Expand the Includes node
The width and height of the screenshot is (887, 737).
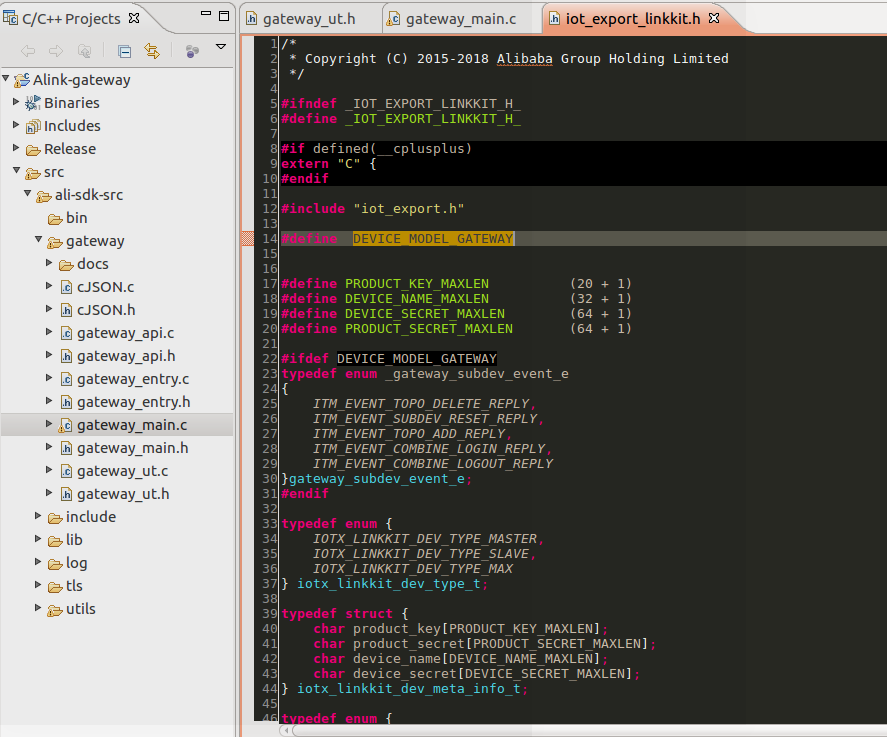pos(16,124)
